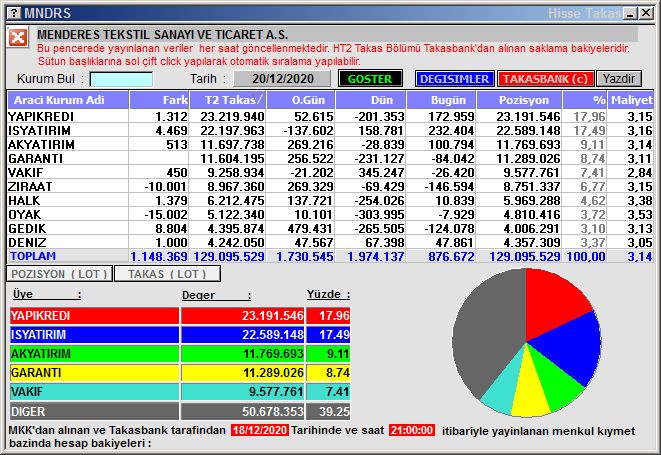Click total Pozisyon 129.095.529 in TOPLAM row
Image resolution: width=661 pixels, height=455 pixels.
tap(524, 256)
